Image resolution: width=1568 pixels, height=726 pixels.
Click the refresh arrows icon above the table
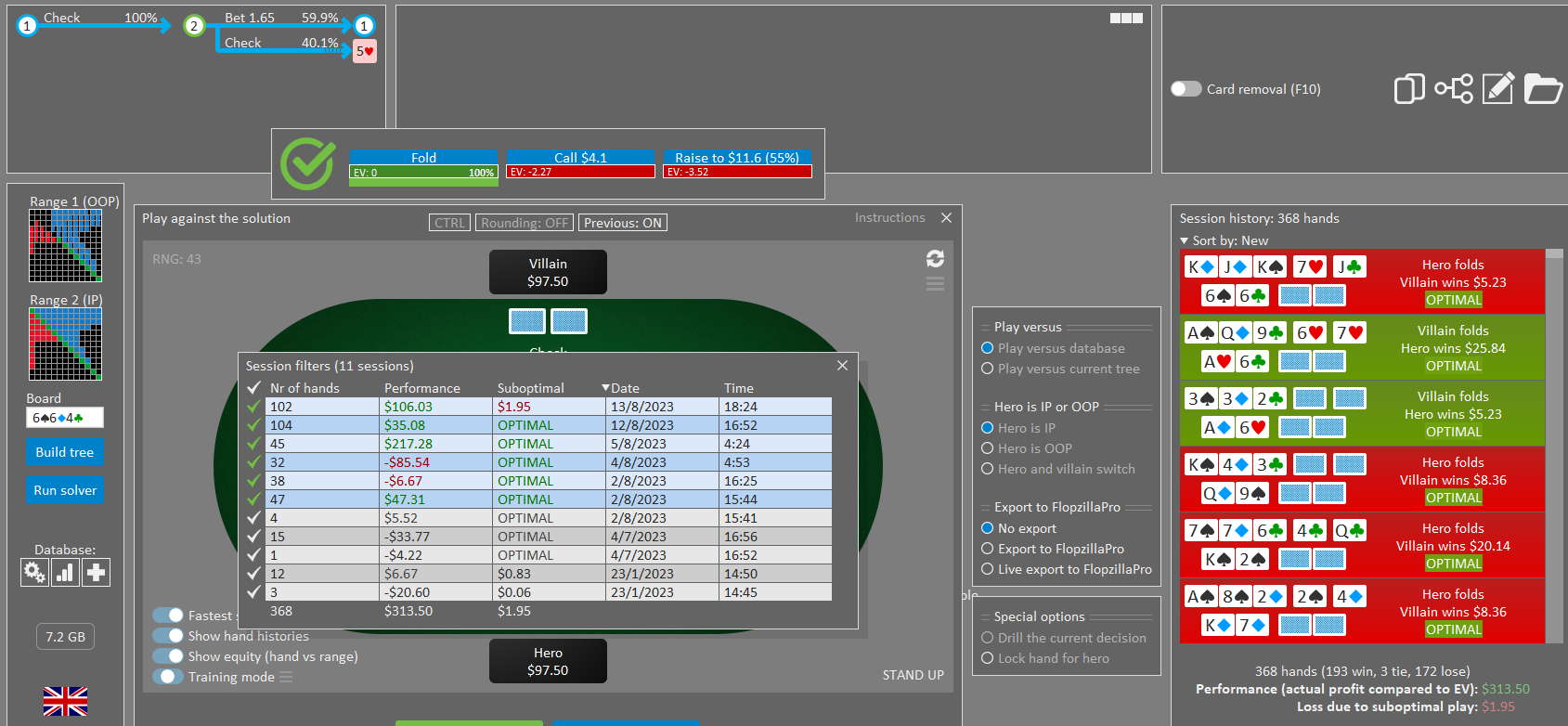pyautogui.click(x=935, y=259)
